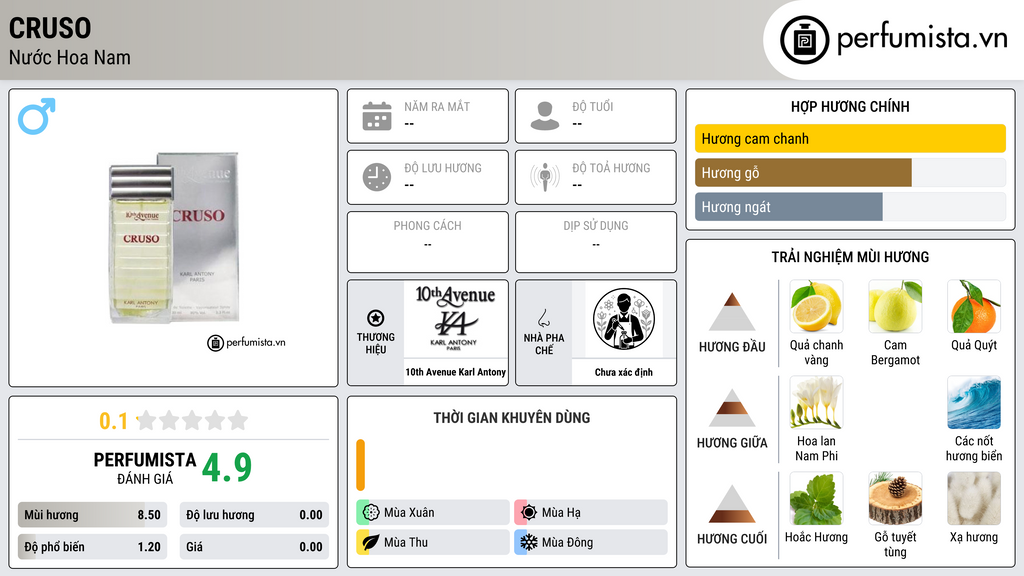
Task: Click the five-star rating row
Action: [x=193, y=420]
